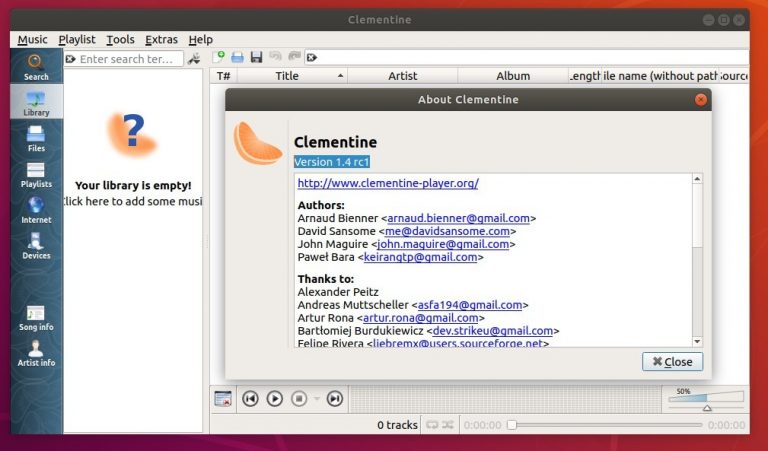Open library display options wrench icon
The height and width of the screenshot is (451, 768).
click(x=194, y=58)
